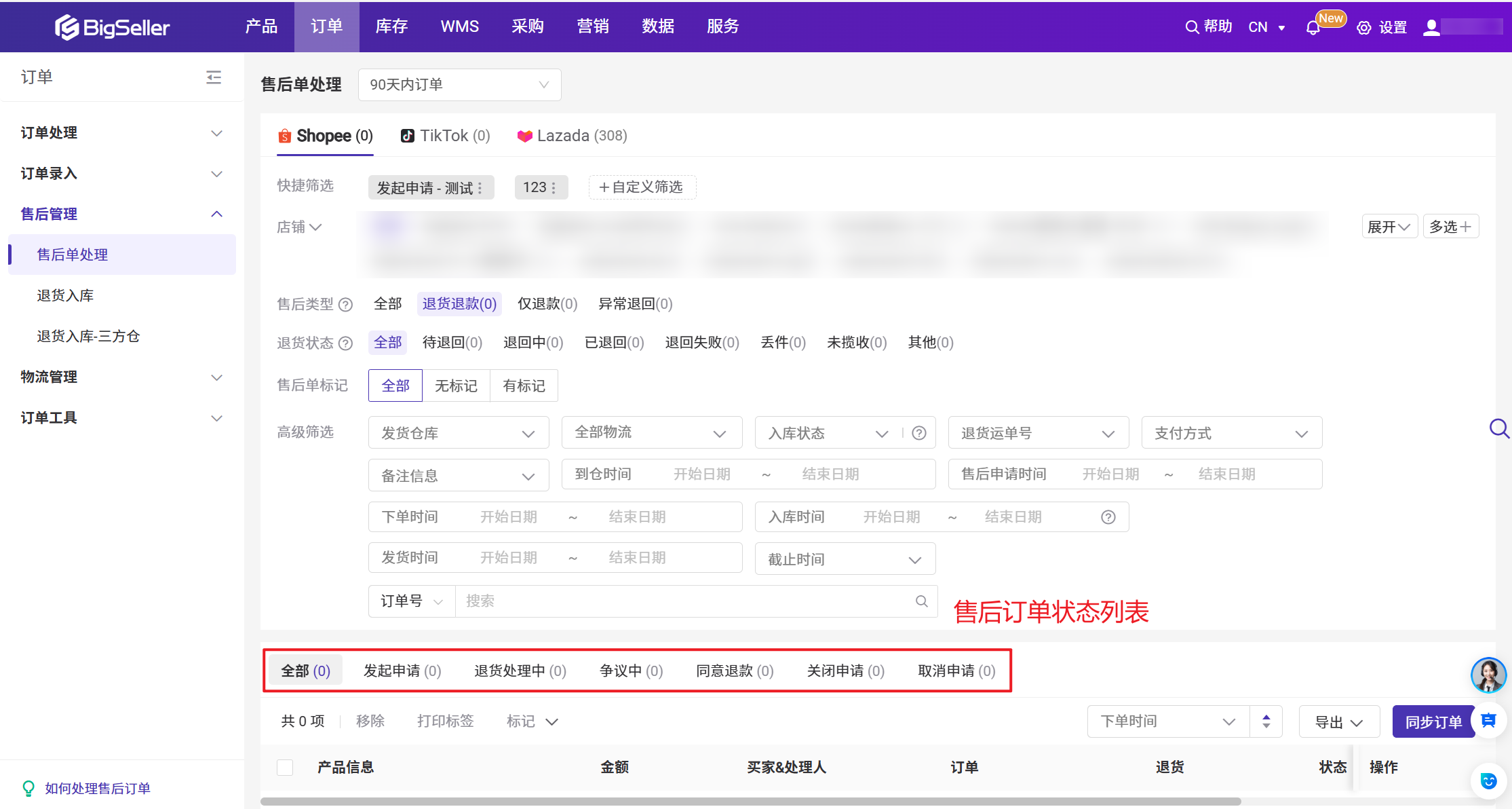1512x809 pixels.
Task: Select 退货退款(0) after-sales type
Action: (459, 304)
